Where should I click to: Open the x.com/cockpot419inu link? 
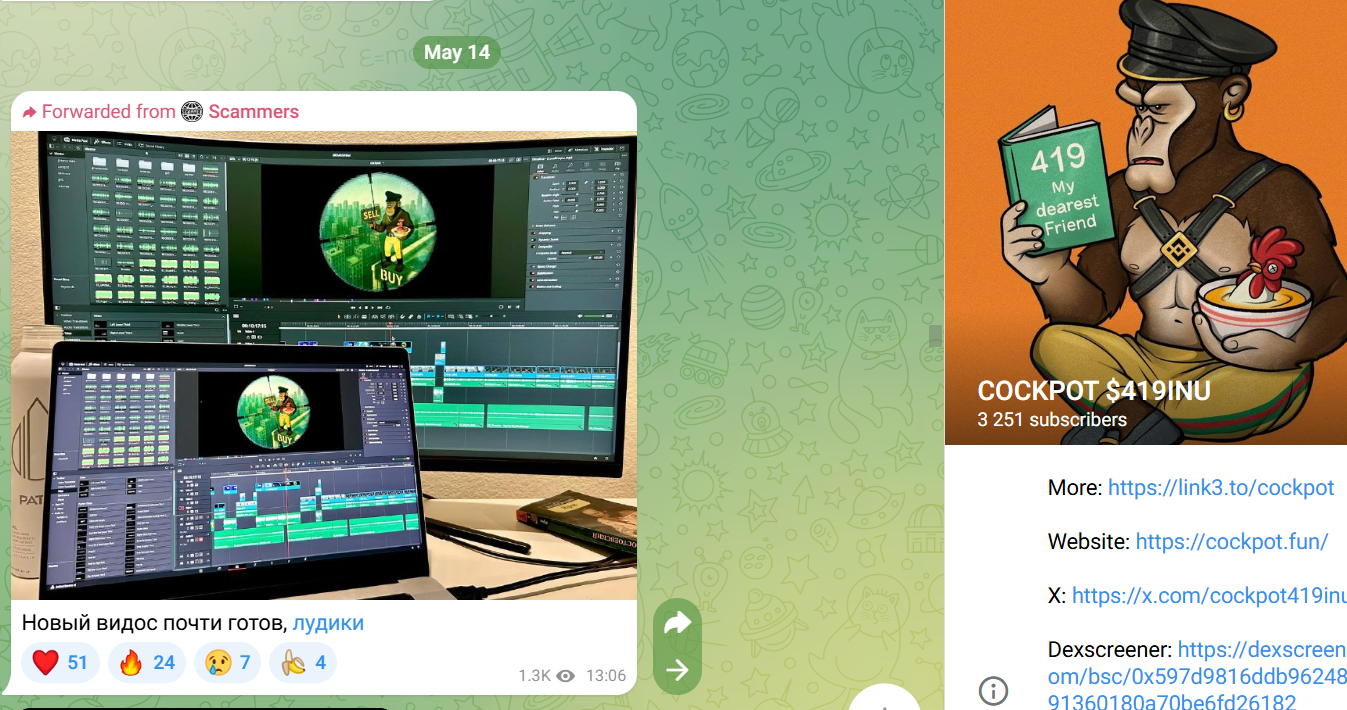1209,596
